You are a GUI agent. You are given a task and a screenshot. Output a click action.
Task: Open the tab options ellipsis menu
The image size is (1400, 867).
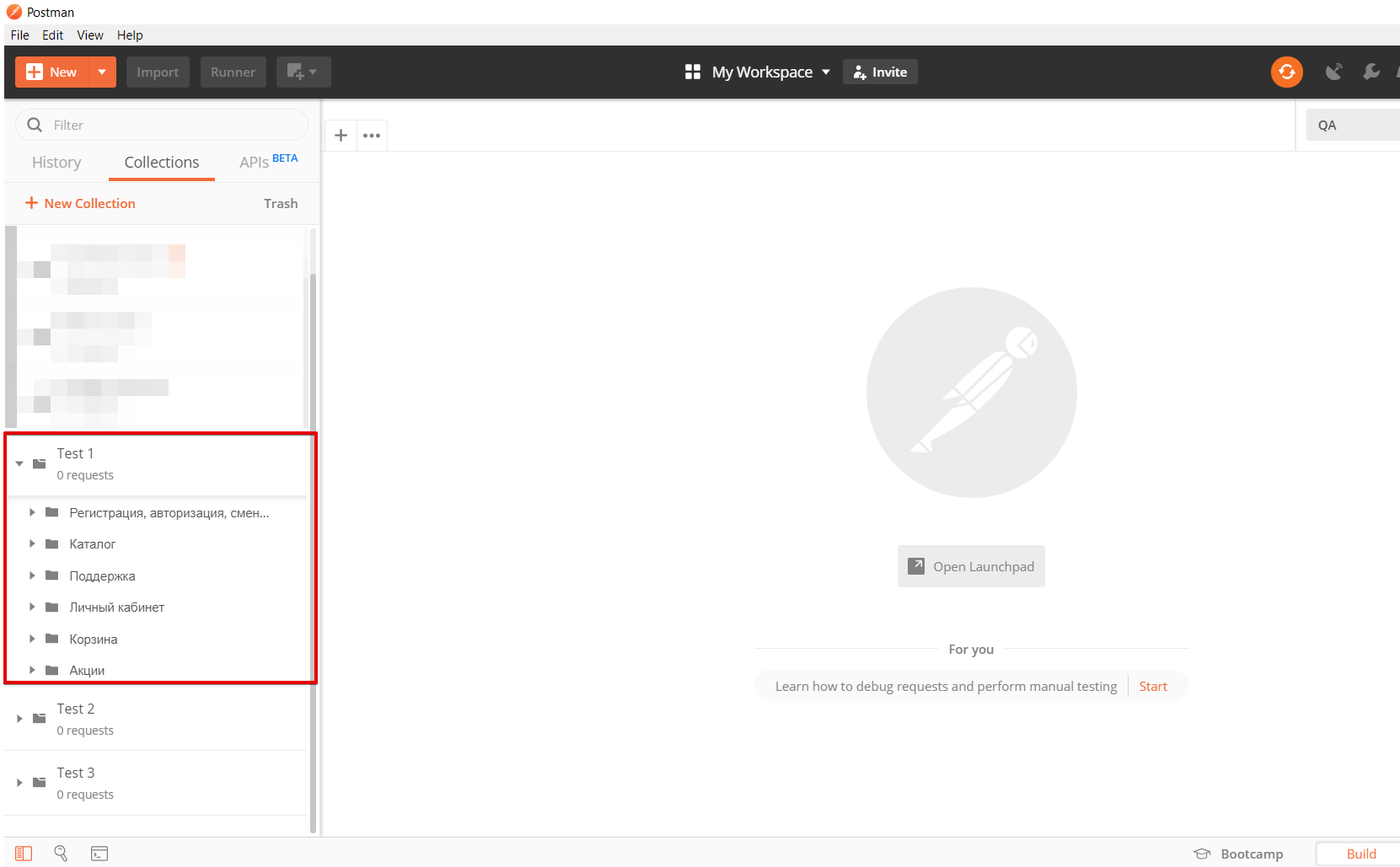point(372,135)
